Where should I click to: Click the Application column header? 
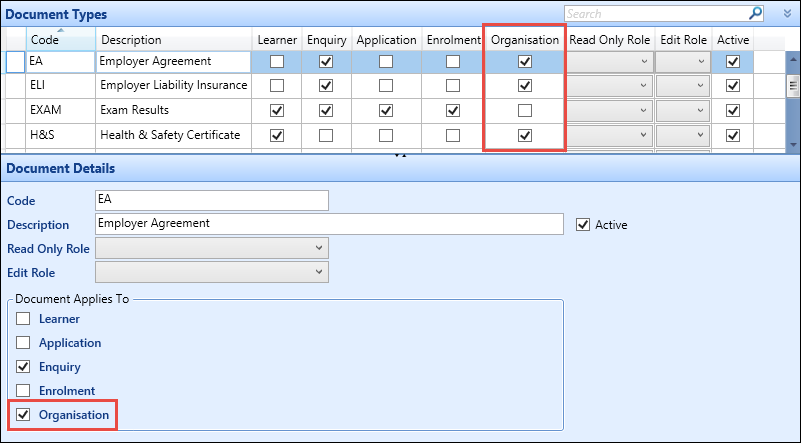click(386, 39)
